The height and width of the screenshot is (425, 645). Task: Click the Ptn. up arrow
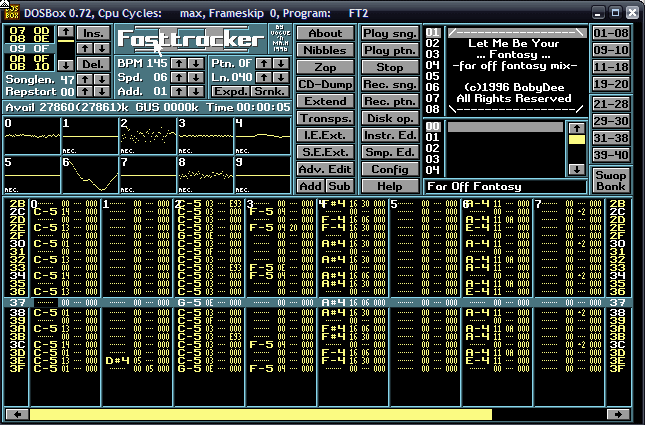tap(264, 63)
